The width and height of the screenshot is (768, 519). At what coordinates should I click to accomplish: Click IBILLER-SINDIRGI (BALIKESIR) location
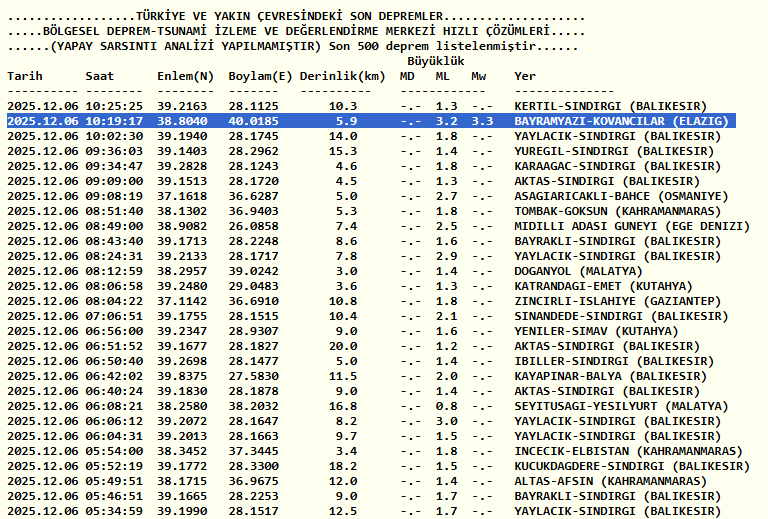pyautogui.click(x=614, y=361)
